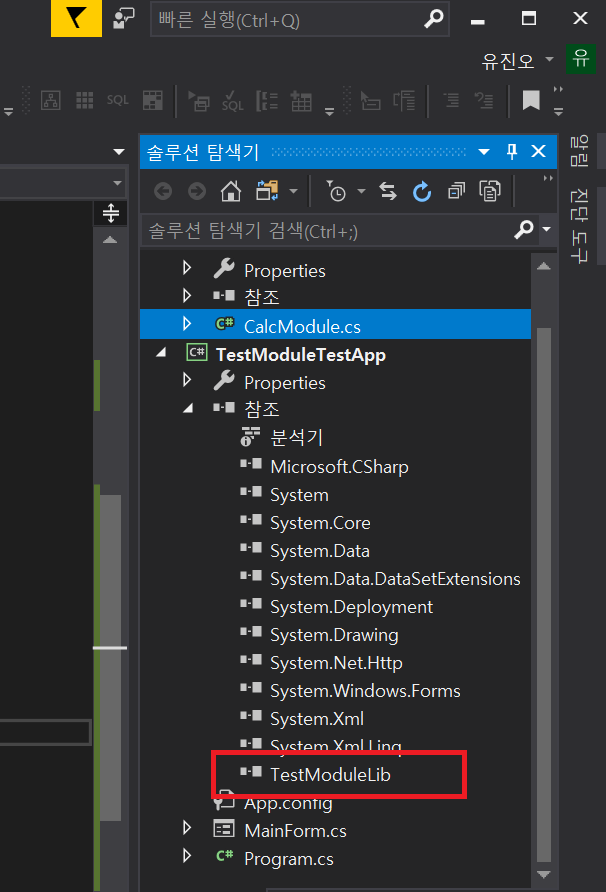This screenshot has height=892, width=606.
Task: Expand the MainForm.cs node
Action: [187, 828]
